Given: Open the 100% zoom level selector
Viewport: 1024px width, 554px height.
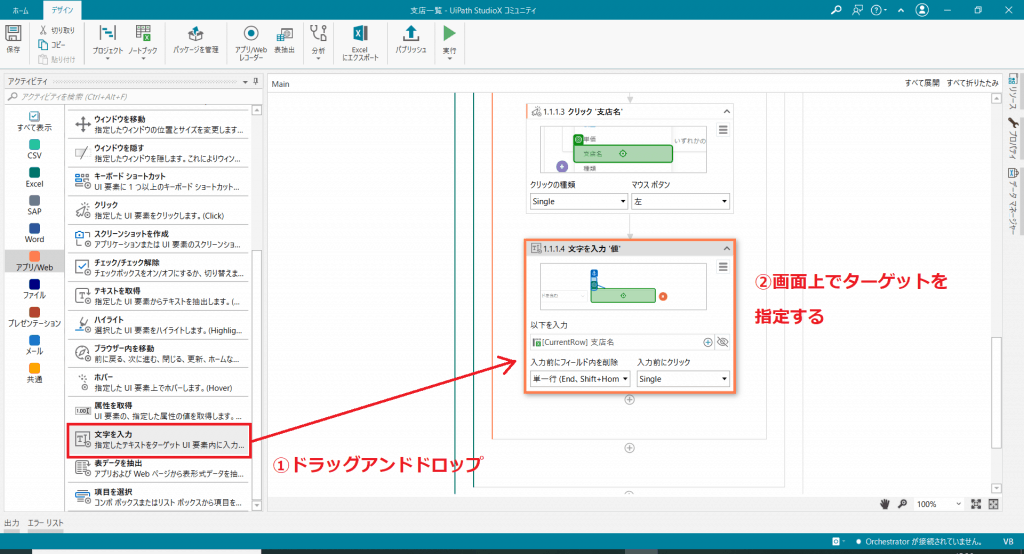Looking at the screenshot, I should click(x=939, y=504).
